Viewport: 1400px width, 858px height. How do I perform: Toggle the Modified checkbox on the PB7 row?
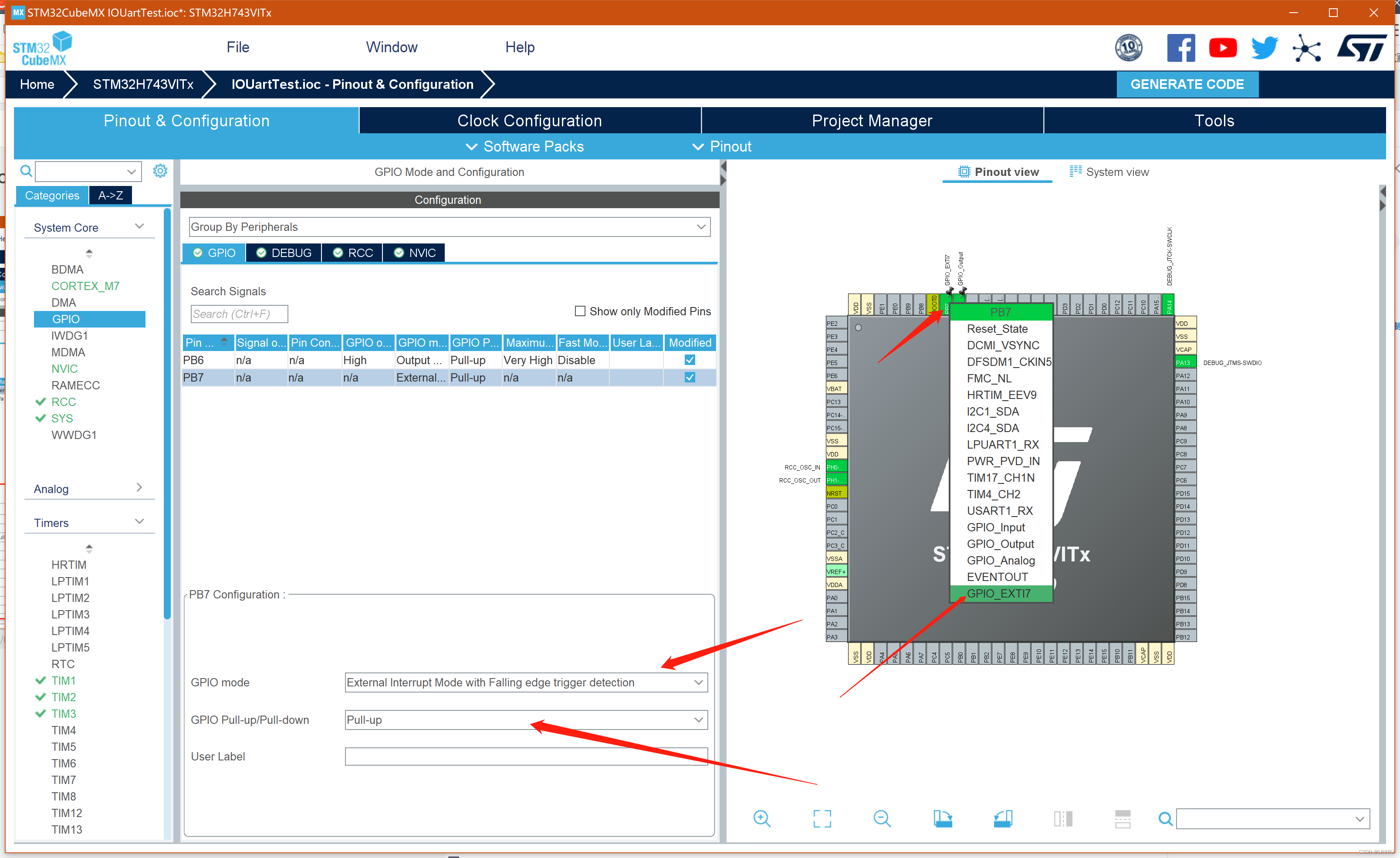[x=690, y=377]
